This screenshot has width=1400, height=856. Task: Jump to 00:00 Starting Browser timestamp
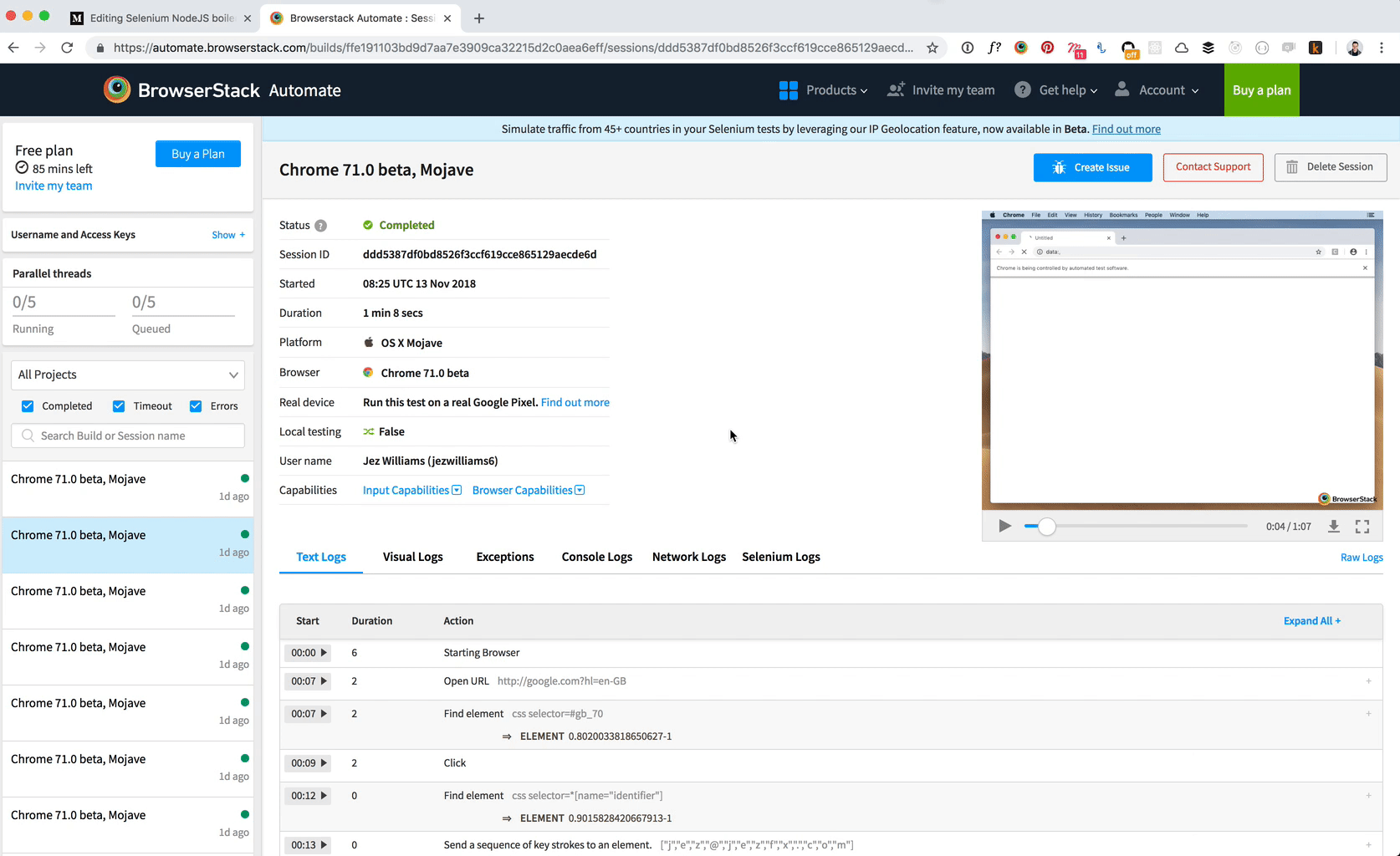[308, 653]
